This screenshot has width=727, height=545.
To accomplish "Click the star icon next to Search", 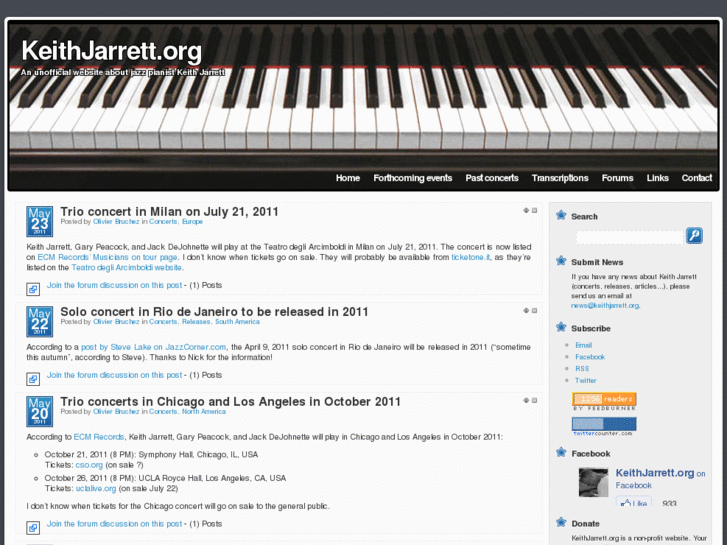I will point(561,215).
